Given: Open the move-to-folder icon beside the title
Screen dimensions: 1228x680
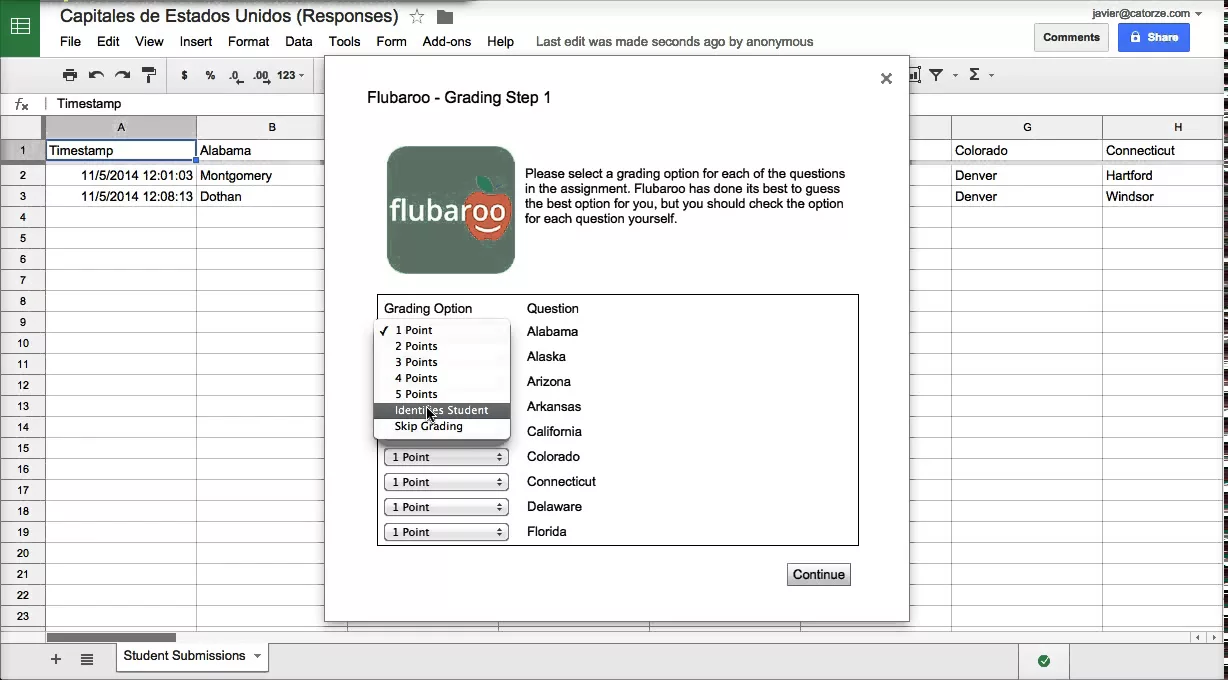Looking at the screenshot, I should pos(445,17).
